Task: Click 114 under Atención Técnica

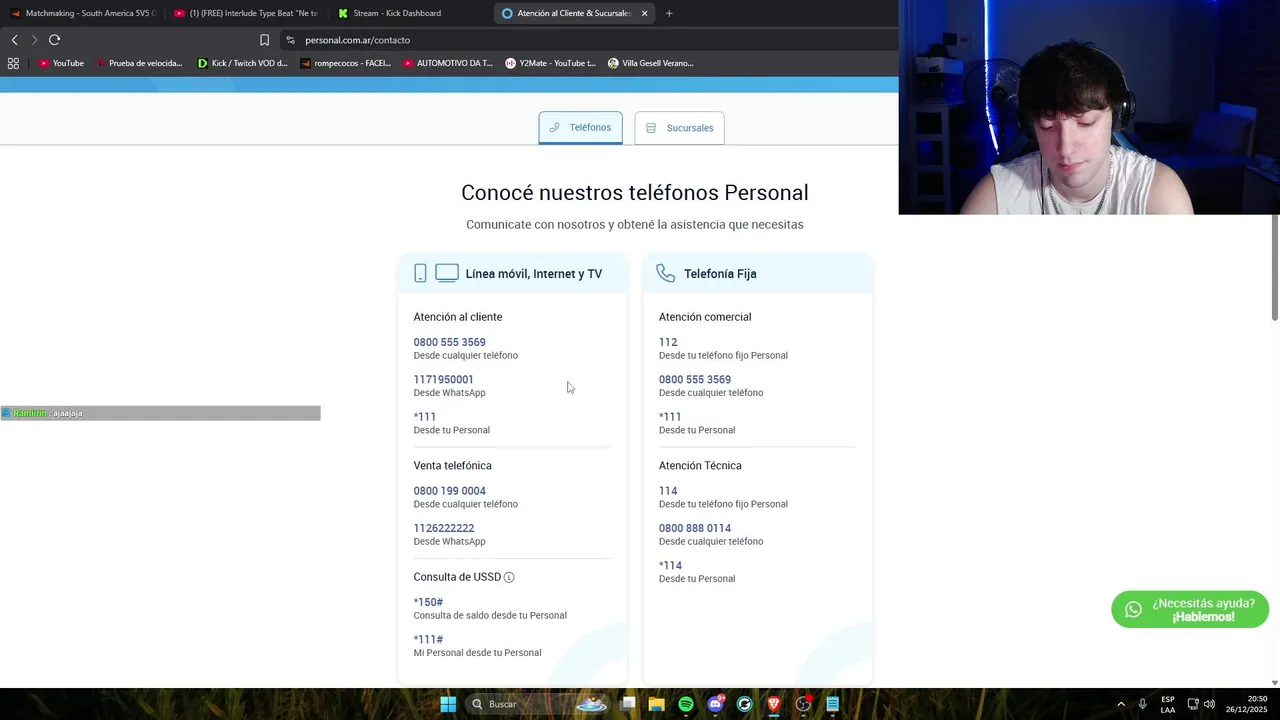Action: tap(668, 491)
